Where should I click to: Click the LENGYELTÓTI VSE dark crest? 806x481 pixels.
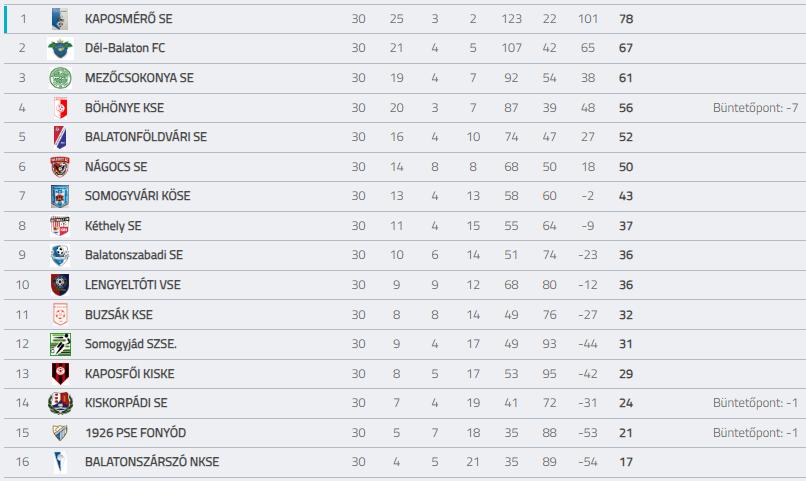pos(60,285)
